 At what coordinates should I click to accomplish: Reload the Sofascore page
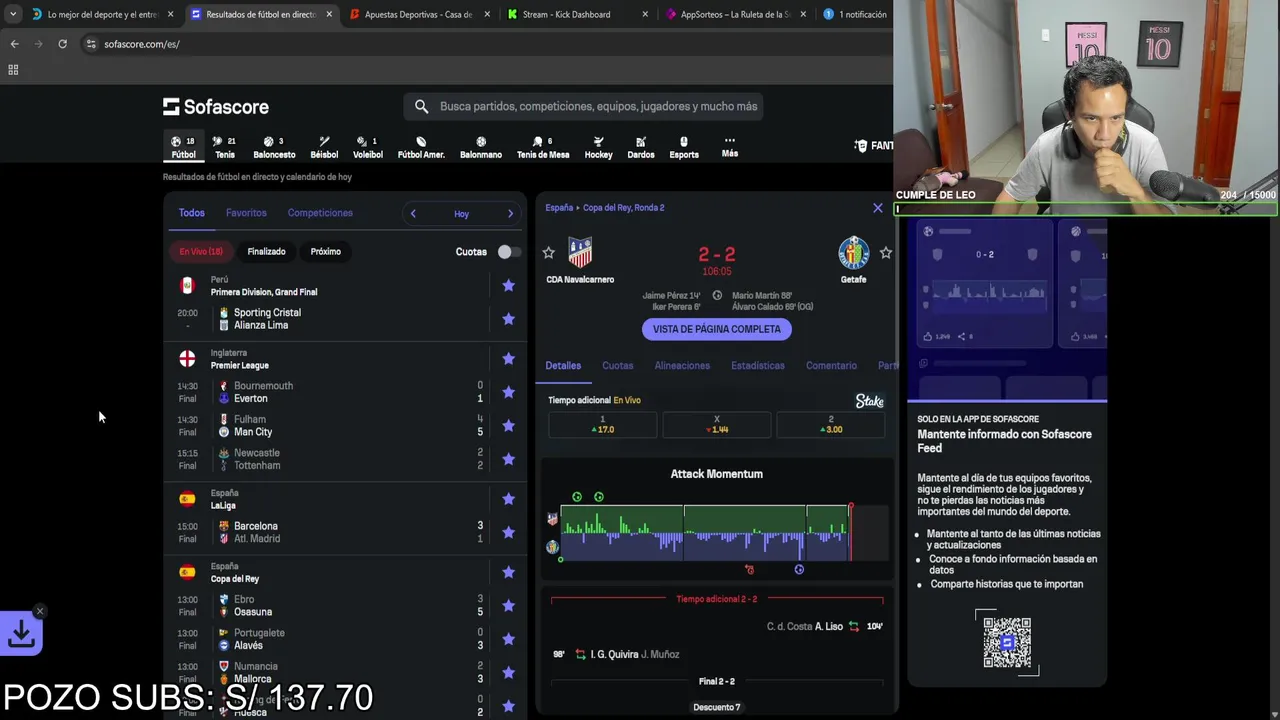coord(62,44)
